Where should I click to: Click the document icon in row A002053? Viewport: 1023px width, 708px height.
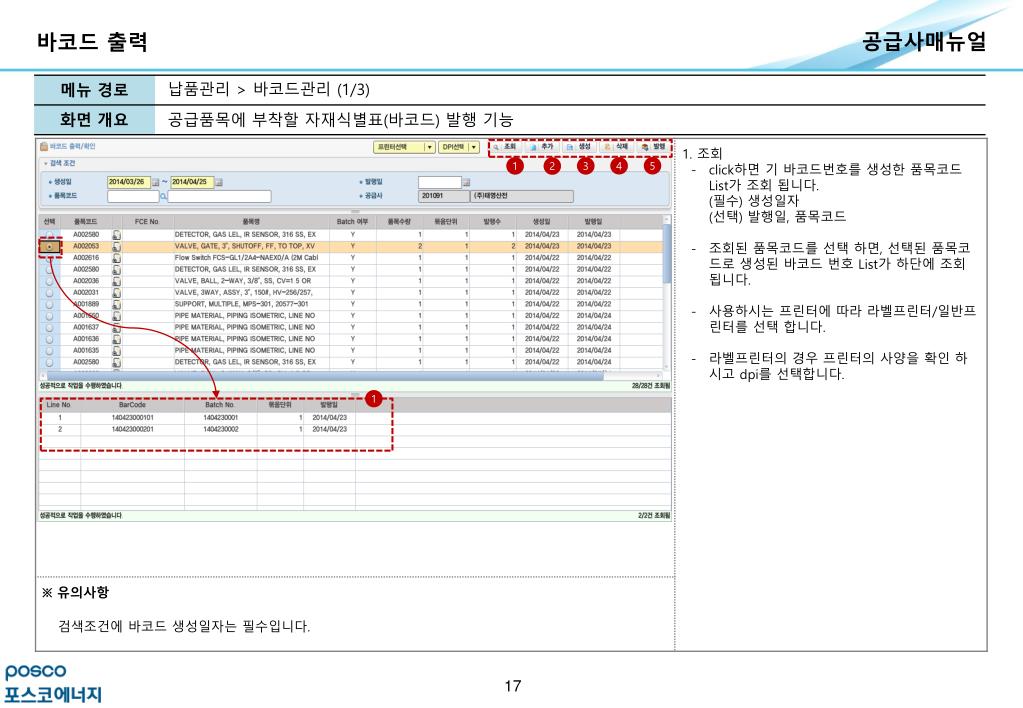point(116,246)
